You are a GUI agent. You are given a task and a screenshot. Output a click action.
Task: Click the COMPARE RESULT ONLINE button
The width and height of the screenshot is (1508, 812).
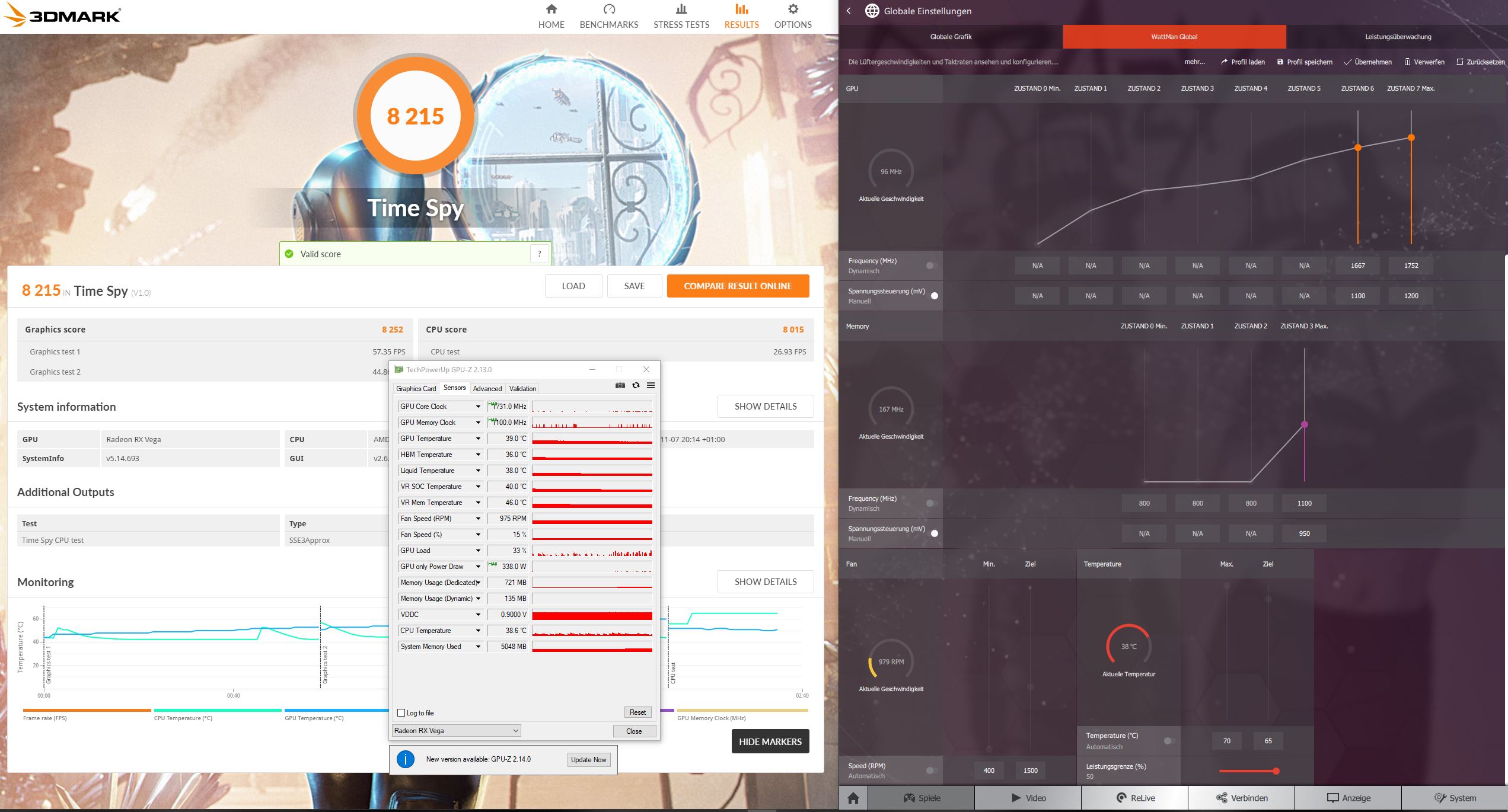point(738,286)
